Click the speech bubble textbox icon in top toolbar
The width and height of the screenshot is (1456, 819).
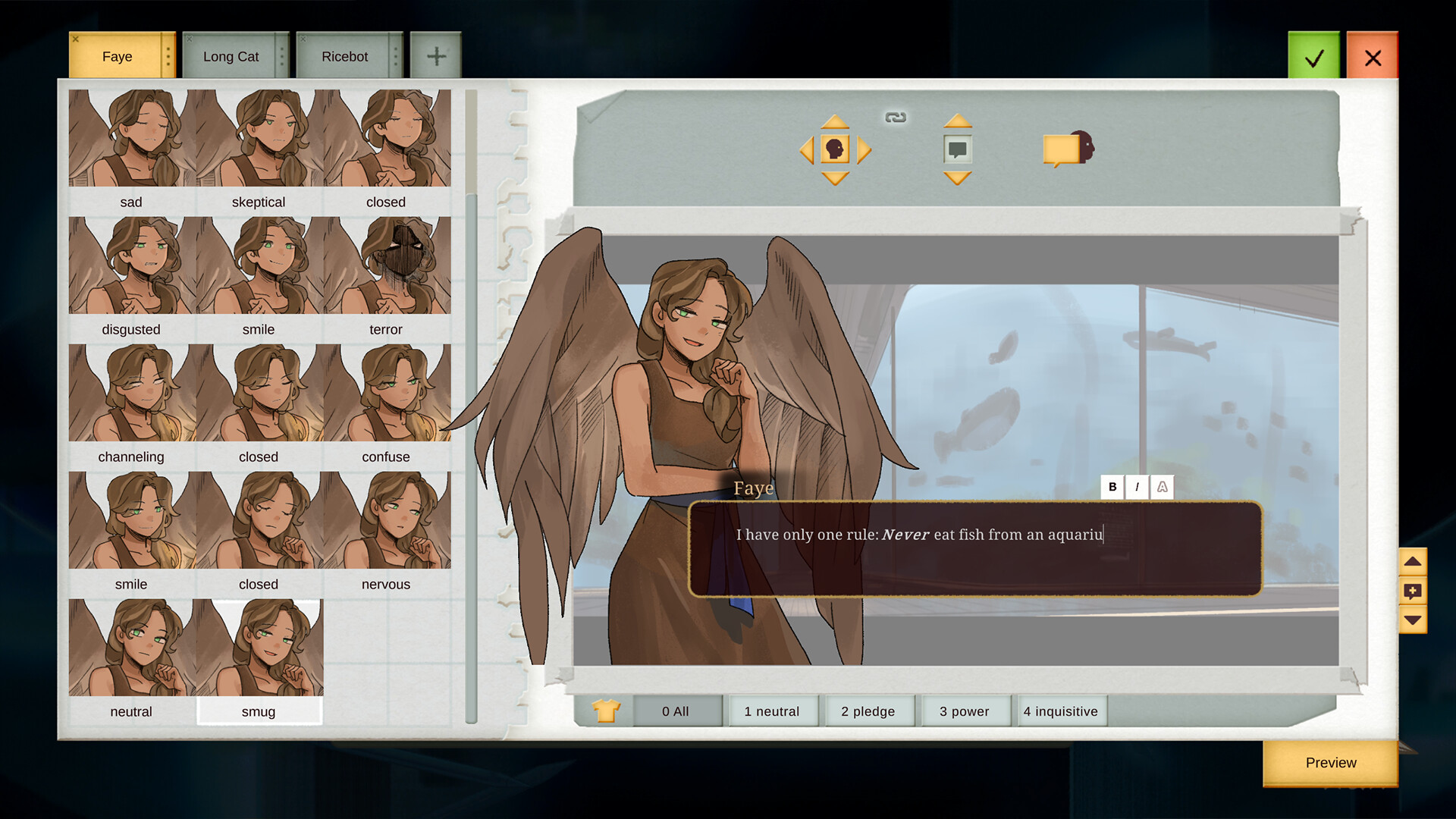coord(956,149)
